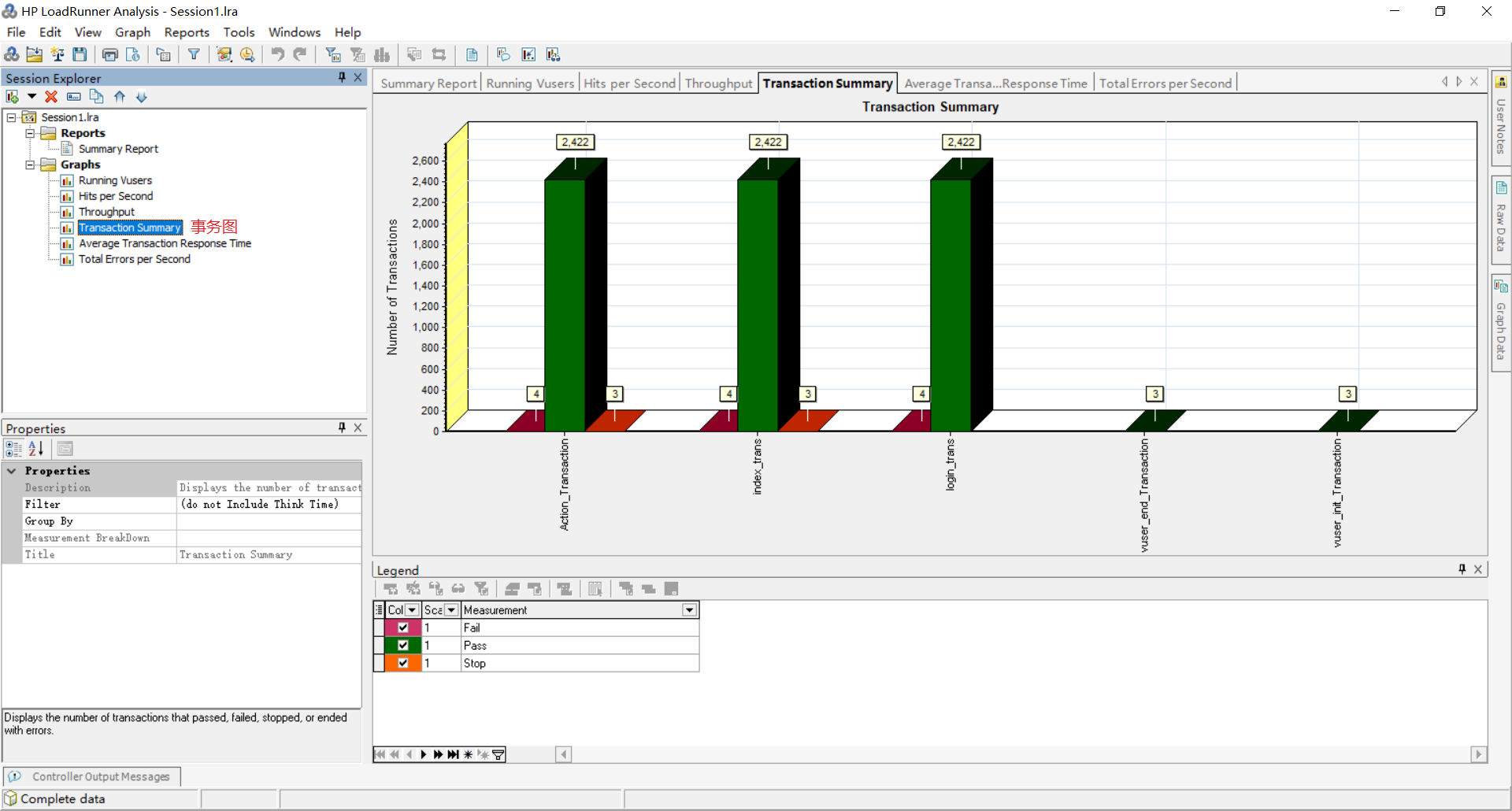1512x811 pixels.
Task: Open the Raw Data side tab
Action: [1501, 220]
